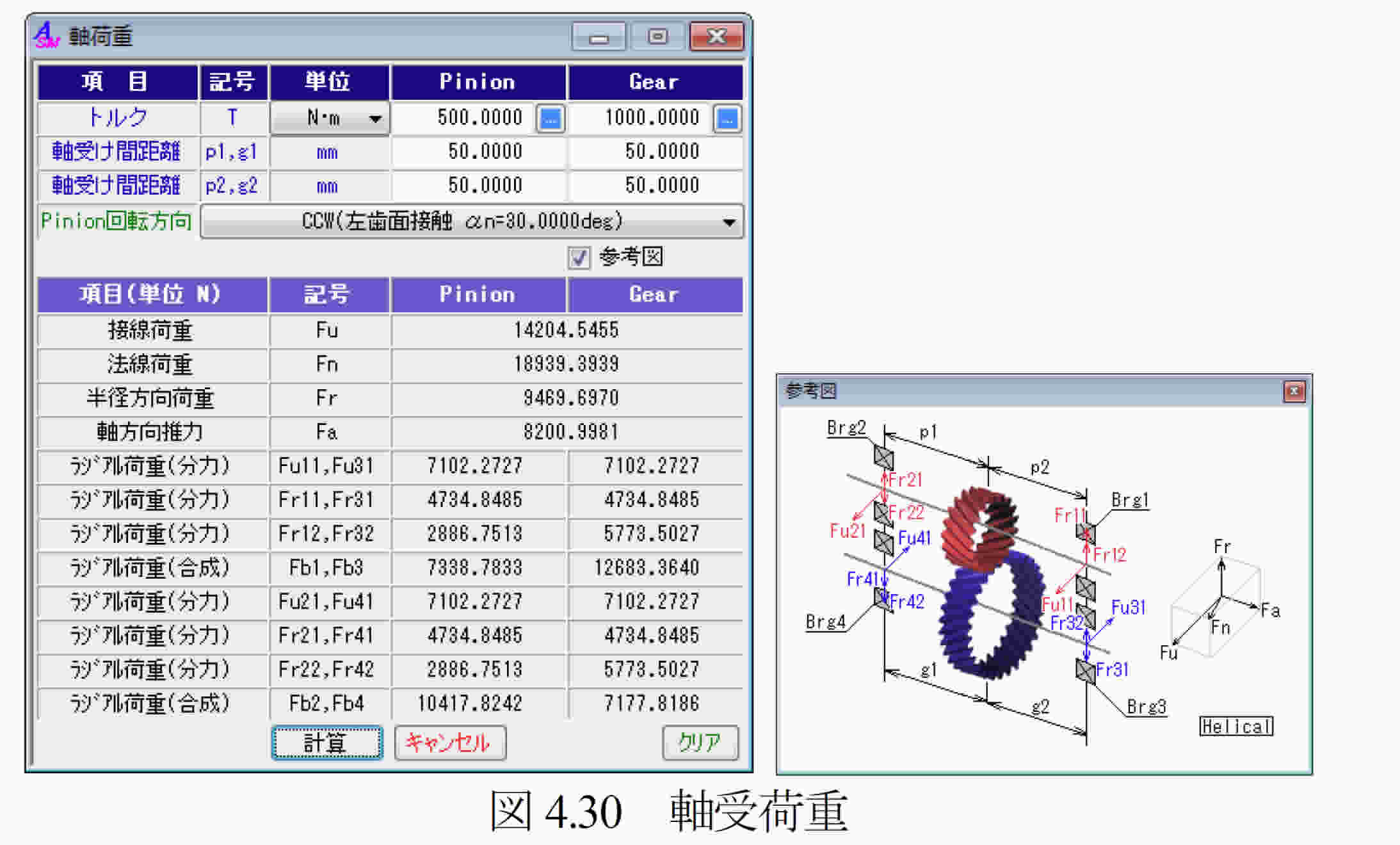Screen dimensions: 1400x845
Task: Edit Pinion p2 bearing distance field
Action: [x=479, y=186]
